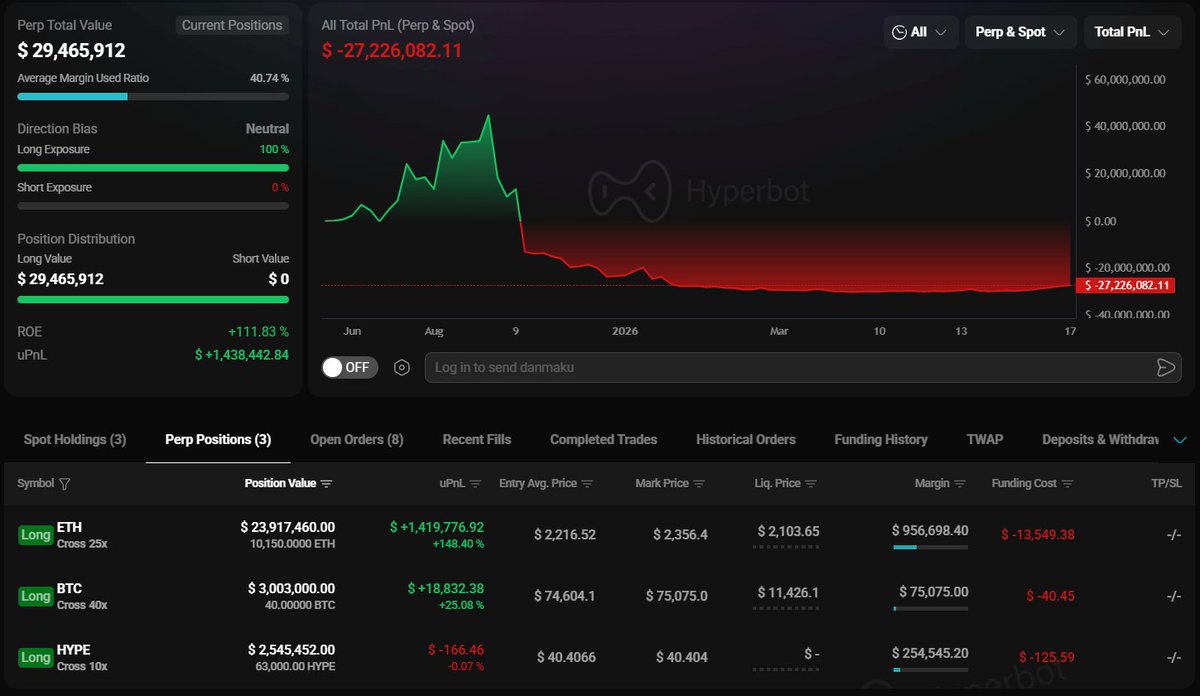Screen dimensions: 1200x696
Task: Sort by Position Value column icon
Action: [326, 484]
